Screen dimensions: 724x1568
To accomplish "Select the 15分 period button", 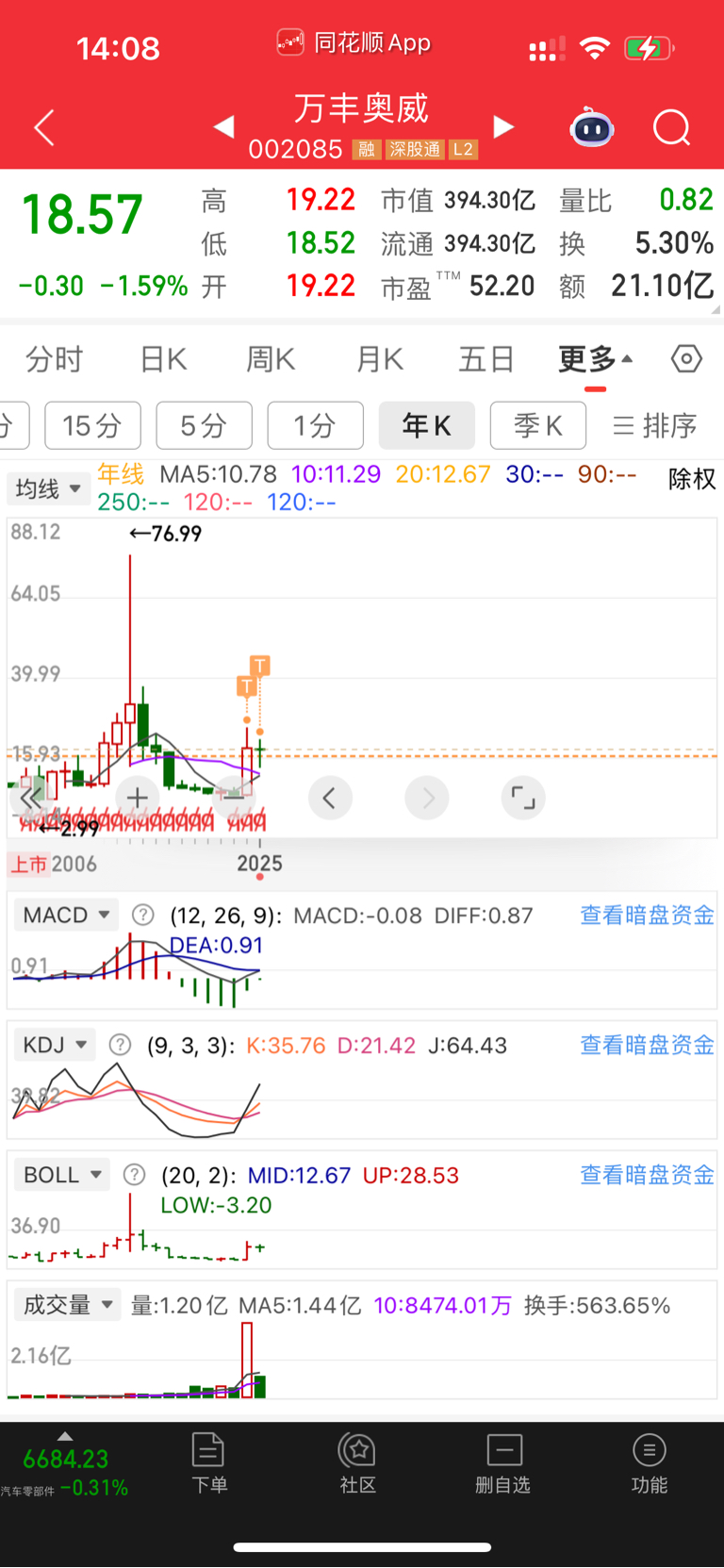I will 93,425.
